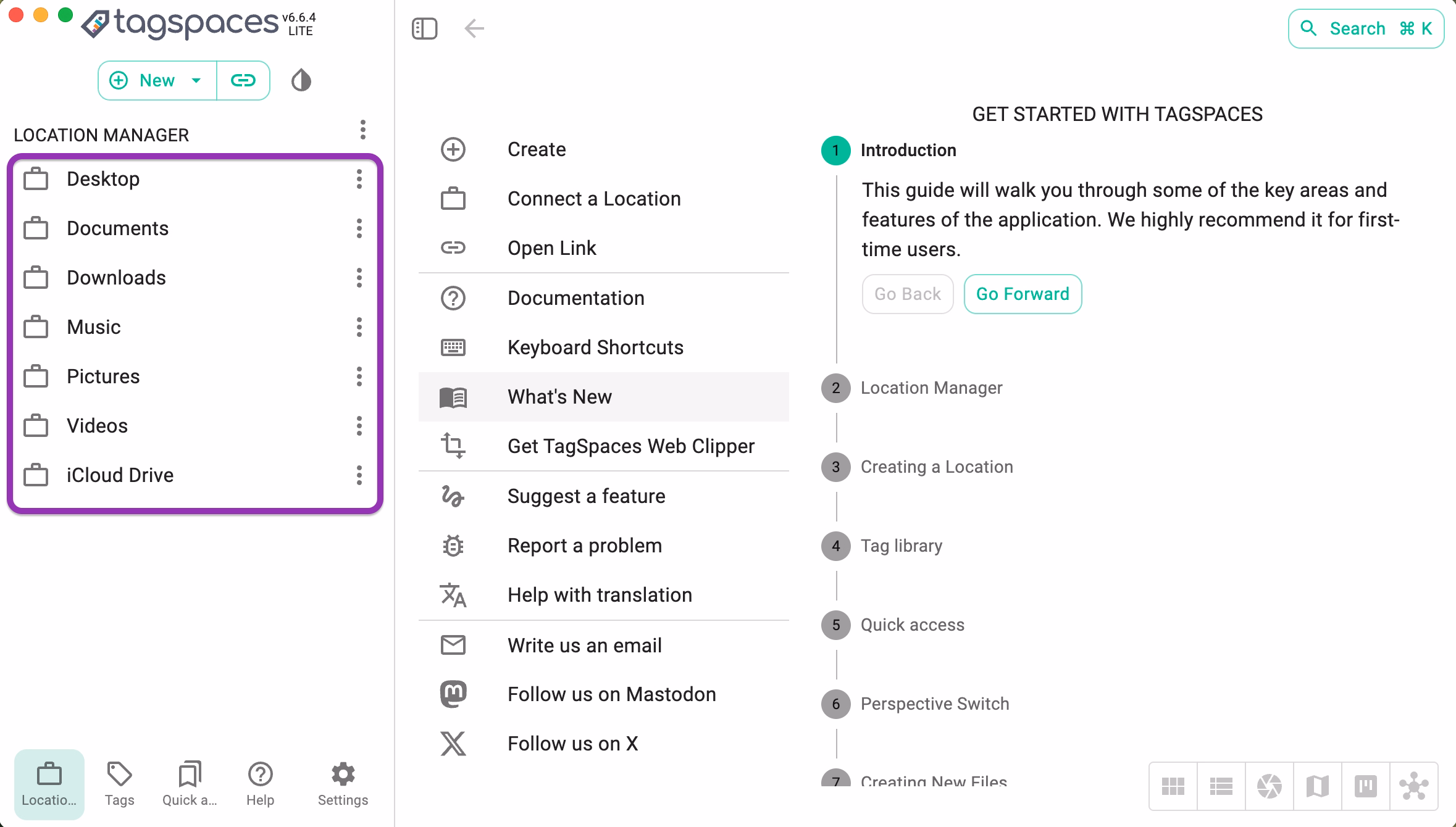Open the Gallery perspective aperture icon

[1269, 786]
